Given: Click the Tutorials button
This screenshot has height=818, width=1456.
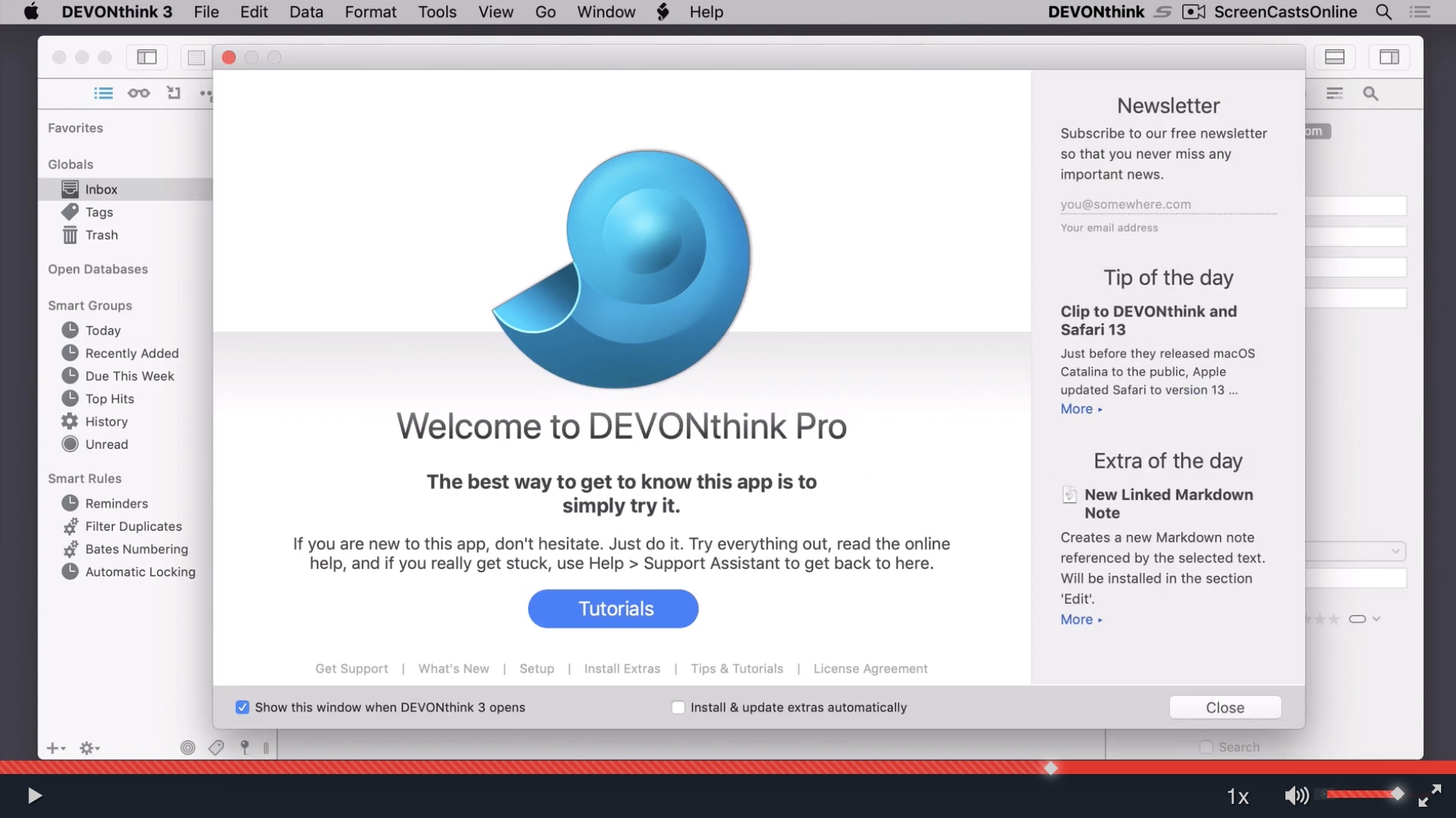Looking at the screenshot, I should click(613, 609).
